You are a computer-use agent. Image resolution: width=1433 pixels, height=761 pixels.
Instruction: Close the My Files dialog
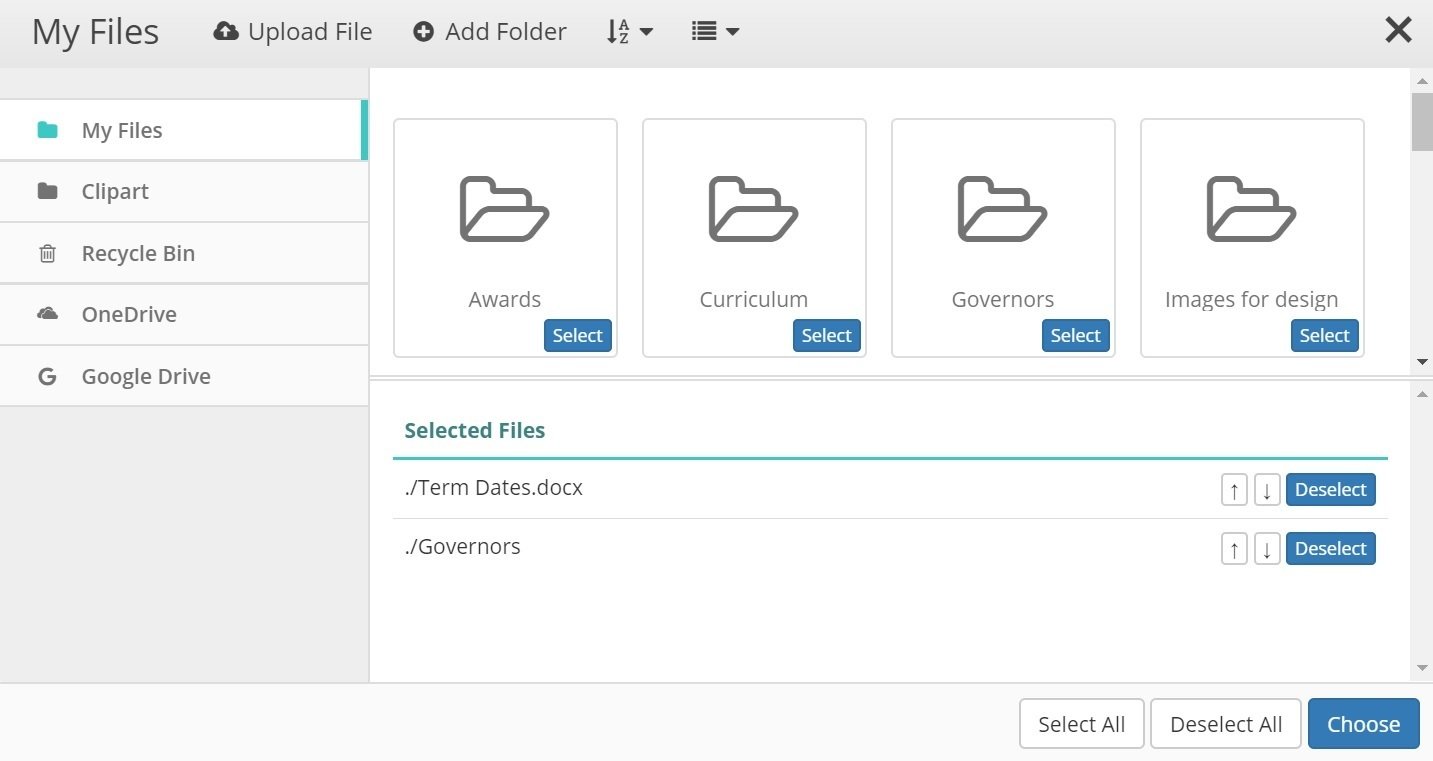[1398, 30]
